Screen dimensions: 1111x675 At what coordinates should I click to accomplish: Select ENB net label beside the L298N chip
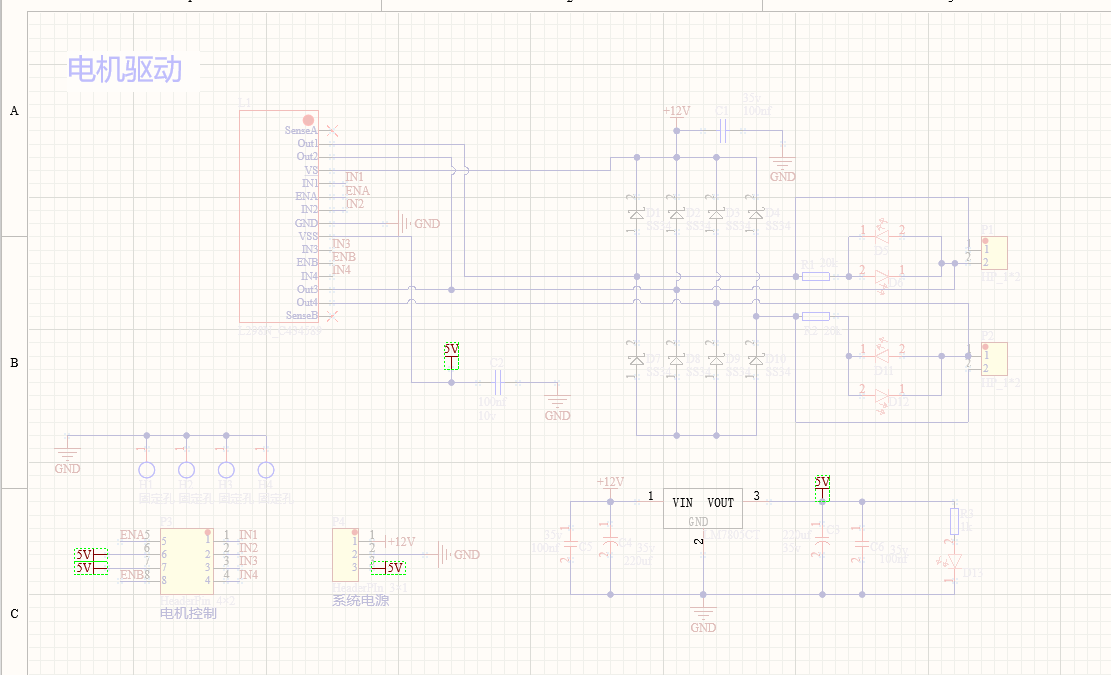(344, 256)
